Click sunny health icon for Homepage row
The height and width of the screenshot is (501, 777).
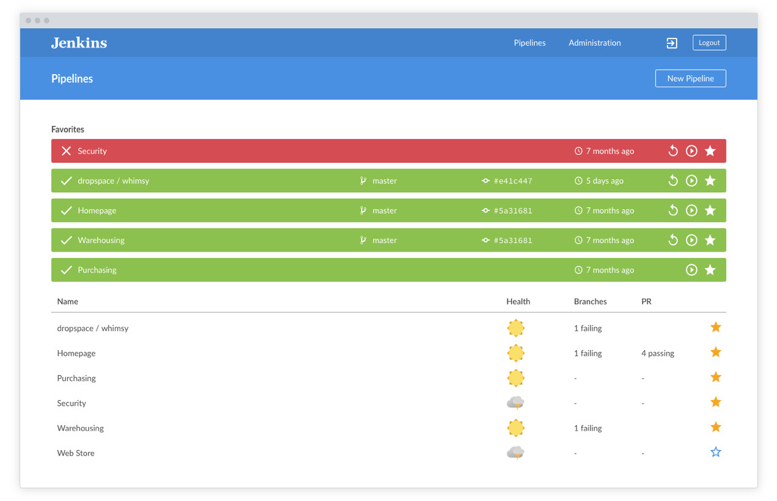tap(515, 353)
